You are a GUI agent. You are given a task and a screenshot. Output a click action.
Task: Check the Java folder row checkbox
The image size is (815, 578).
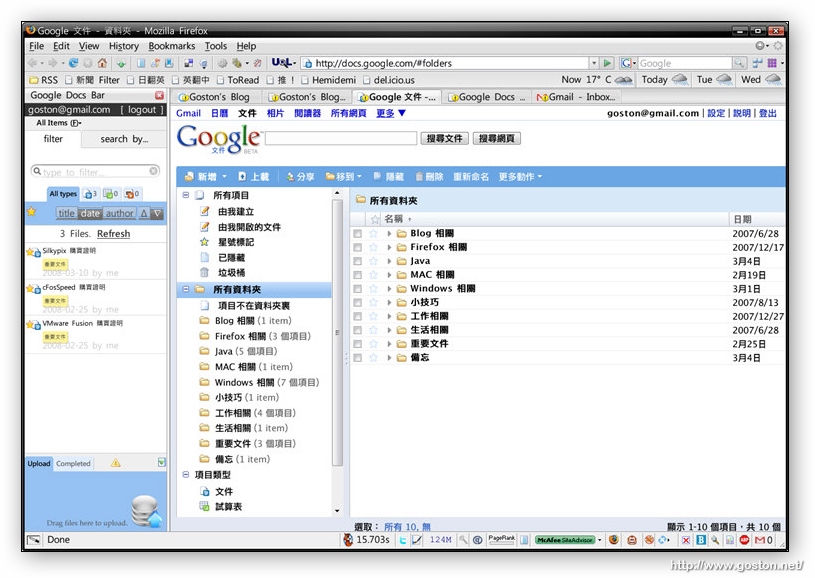(358, 261)
